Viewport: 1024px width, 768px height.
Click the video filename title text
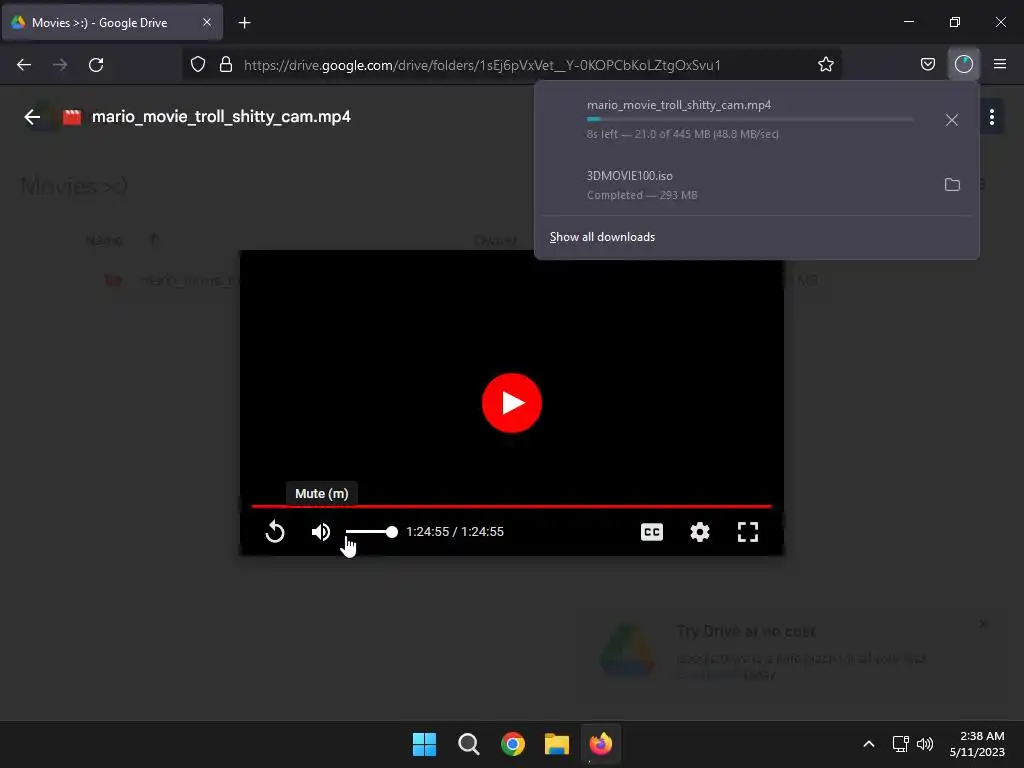coord(221,117)
